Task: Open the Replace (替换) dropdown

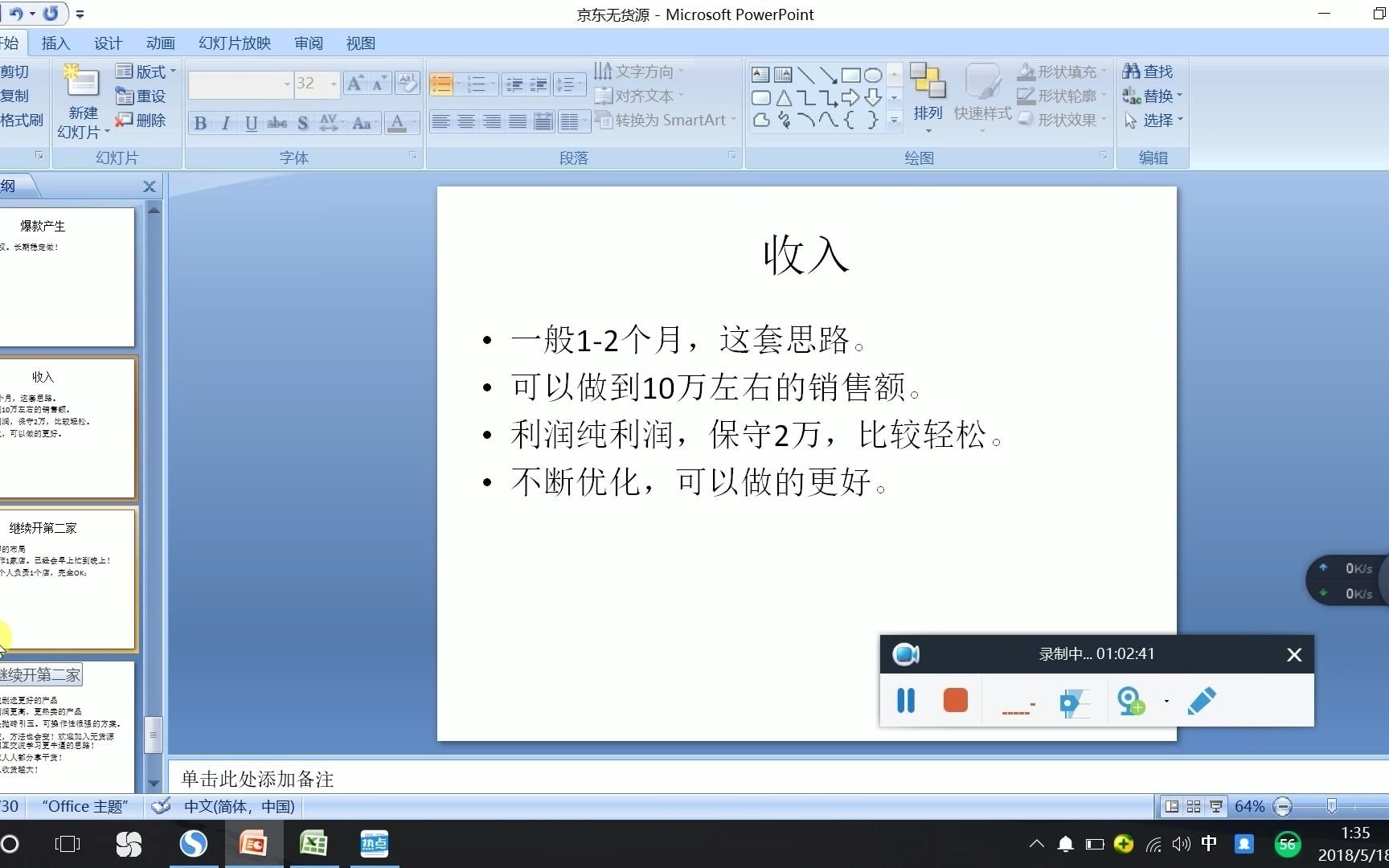Action: click(1153, 96)
